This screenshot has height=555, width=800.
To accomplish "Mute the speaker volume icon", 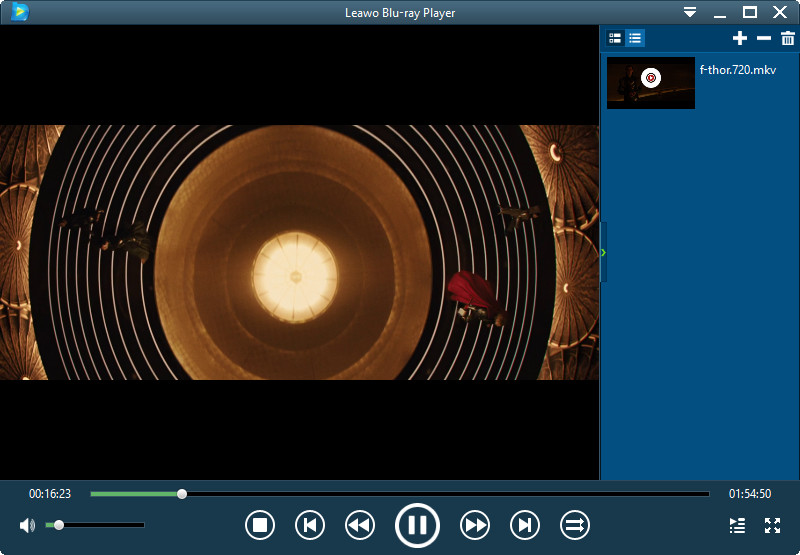I will [27, 525].
